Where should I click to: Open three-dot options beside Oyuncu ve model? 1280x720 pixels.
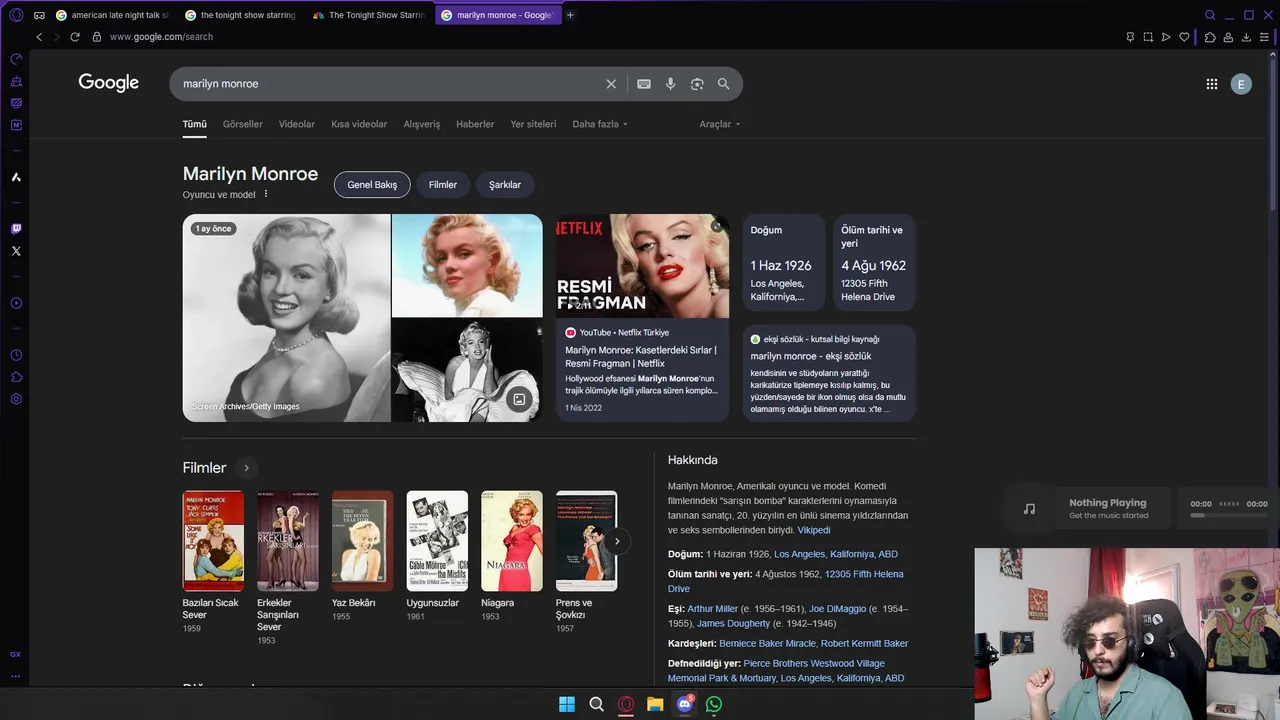point(266,194)
